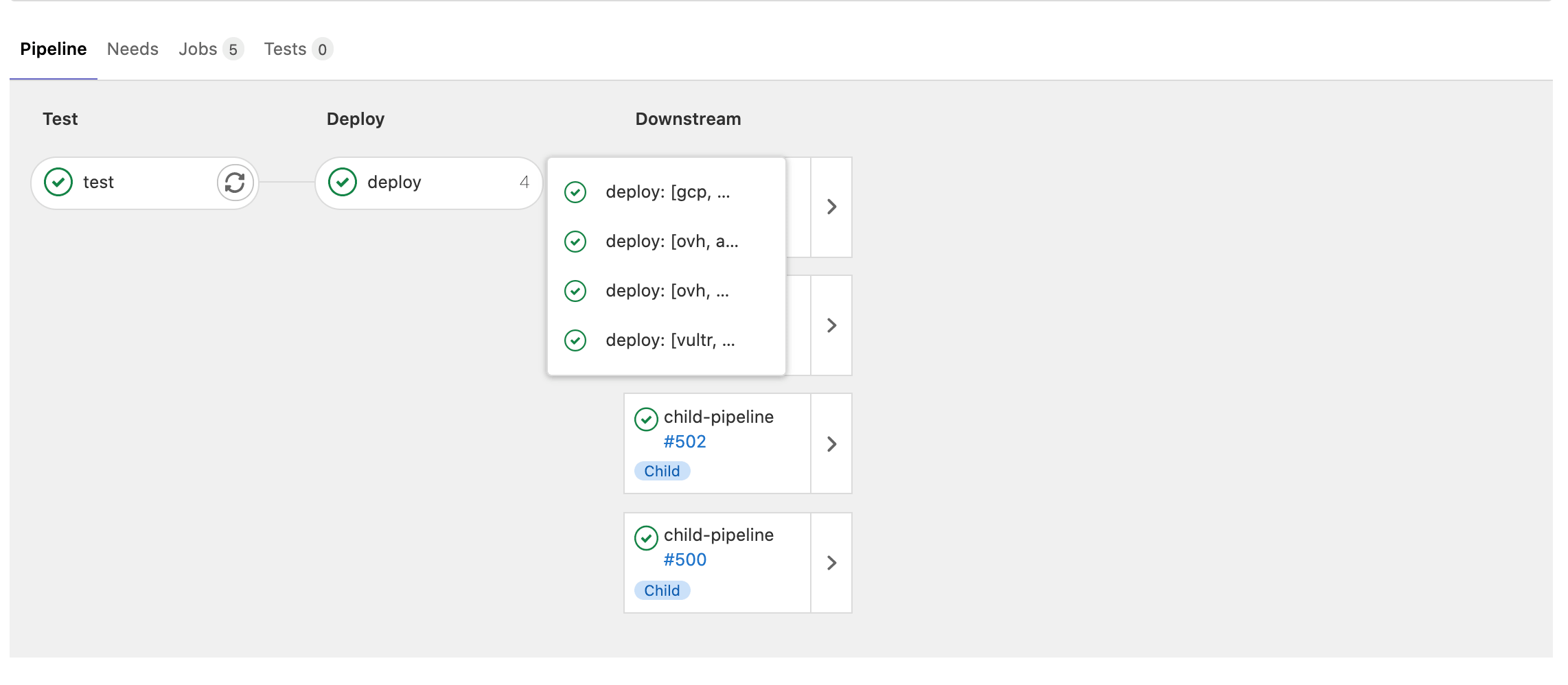
Task: Switch to the Needs tab
Action: click(132, 49)
